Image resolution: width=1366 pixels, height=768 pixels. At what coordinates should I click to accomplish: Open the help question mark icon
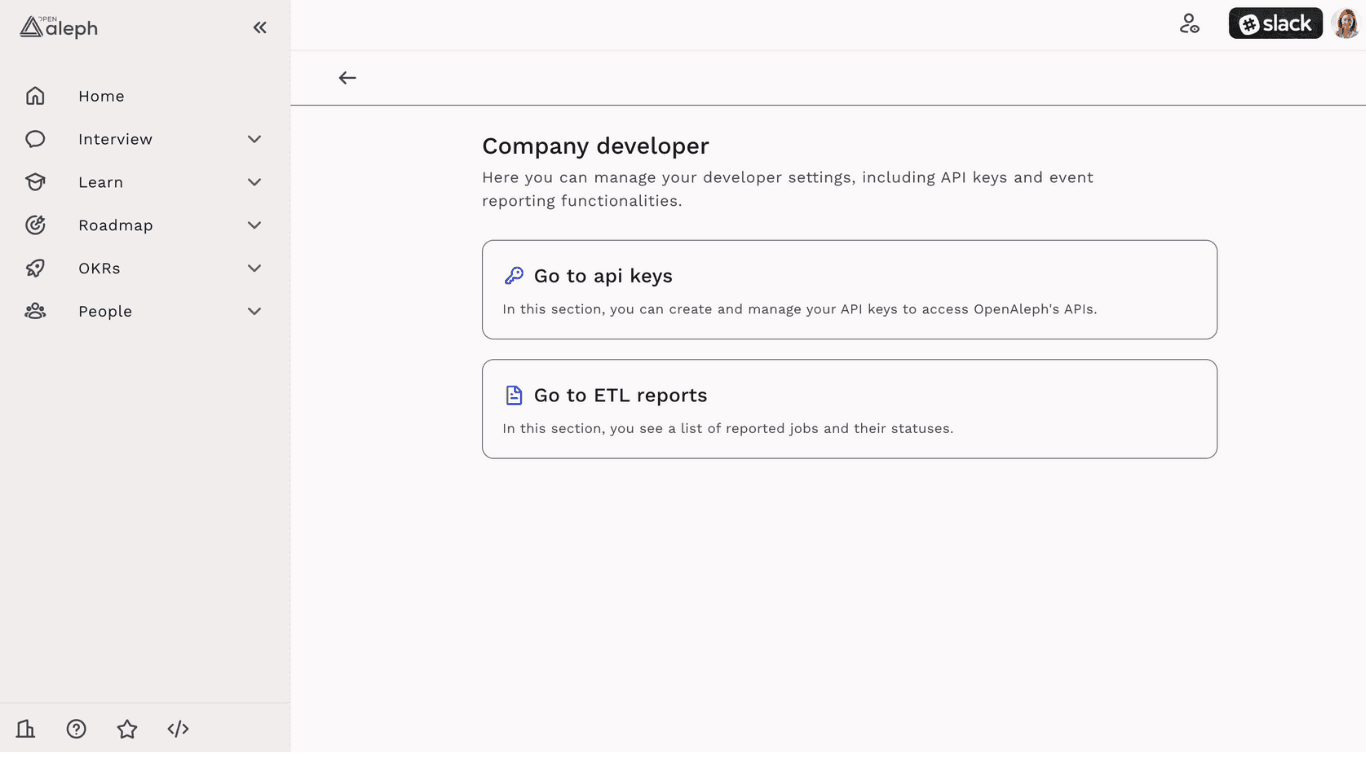pyautogui.click(x=76, y=729)
